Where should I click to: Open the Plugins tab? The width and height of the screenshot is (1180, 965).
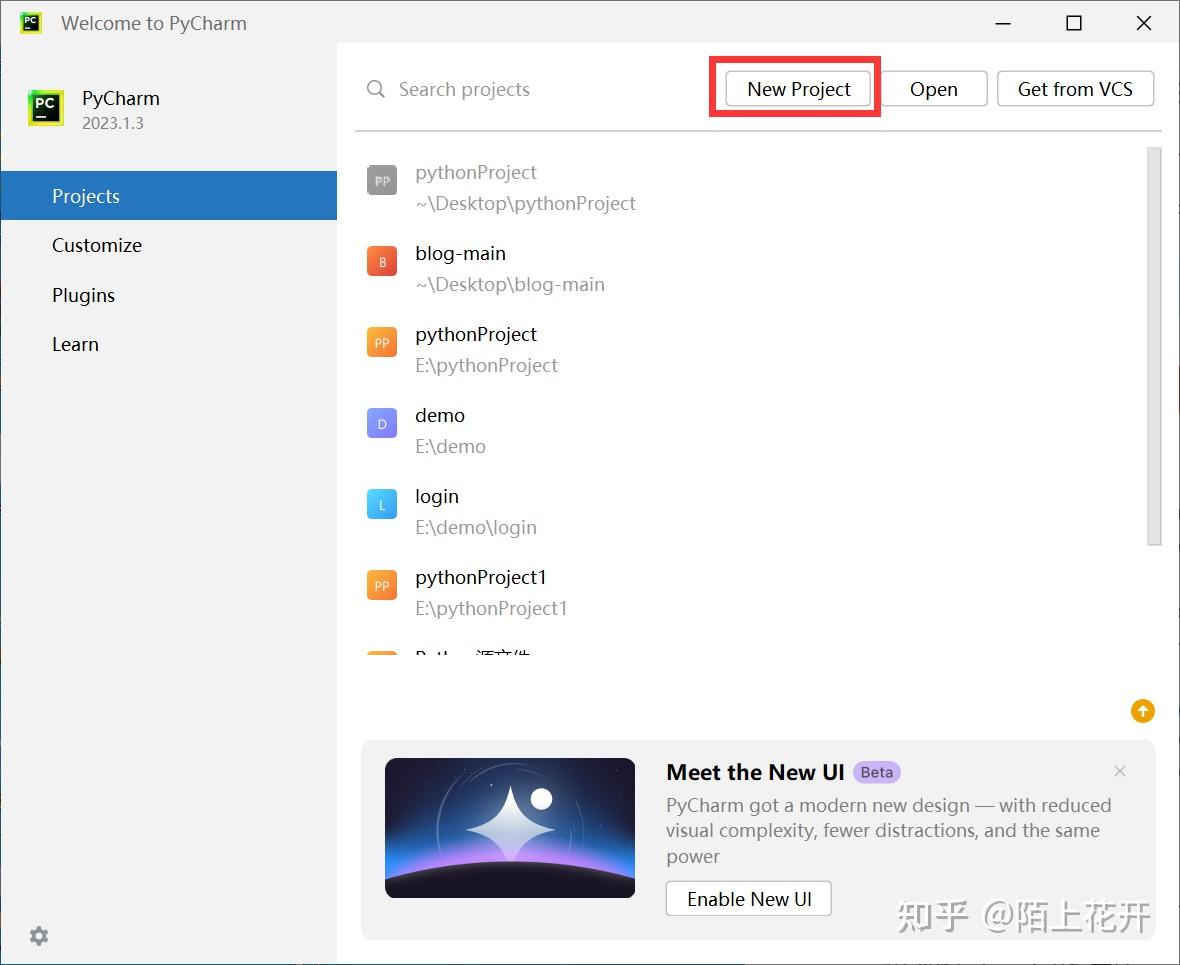click(83, 295)
